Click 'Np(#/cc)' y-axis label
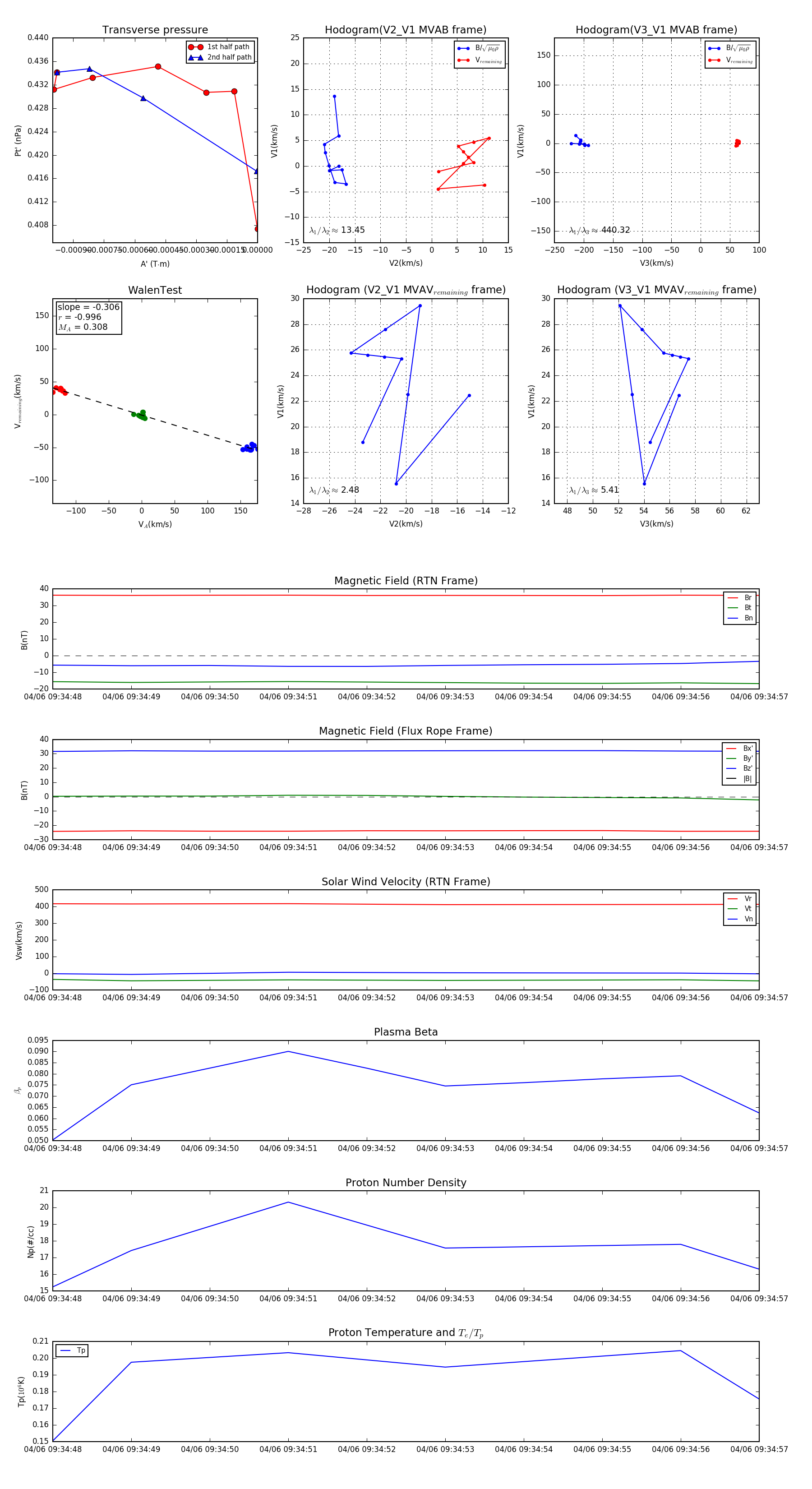 pos(31,1242)
